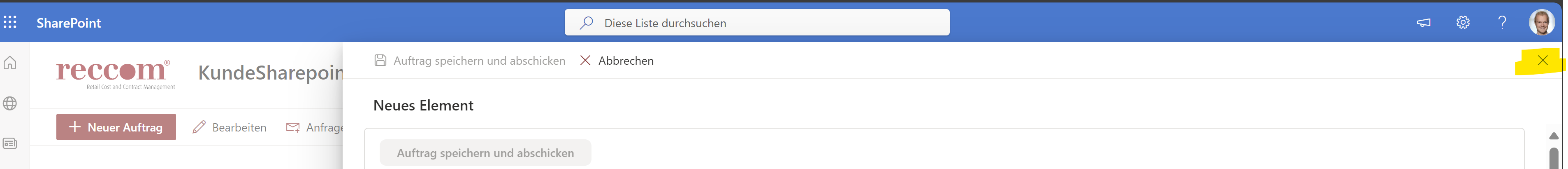Open the globe icon in left sidebar

pos(10,103)
